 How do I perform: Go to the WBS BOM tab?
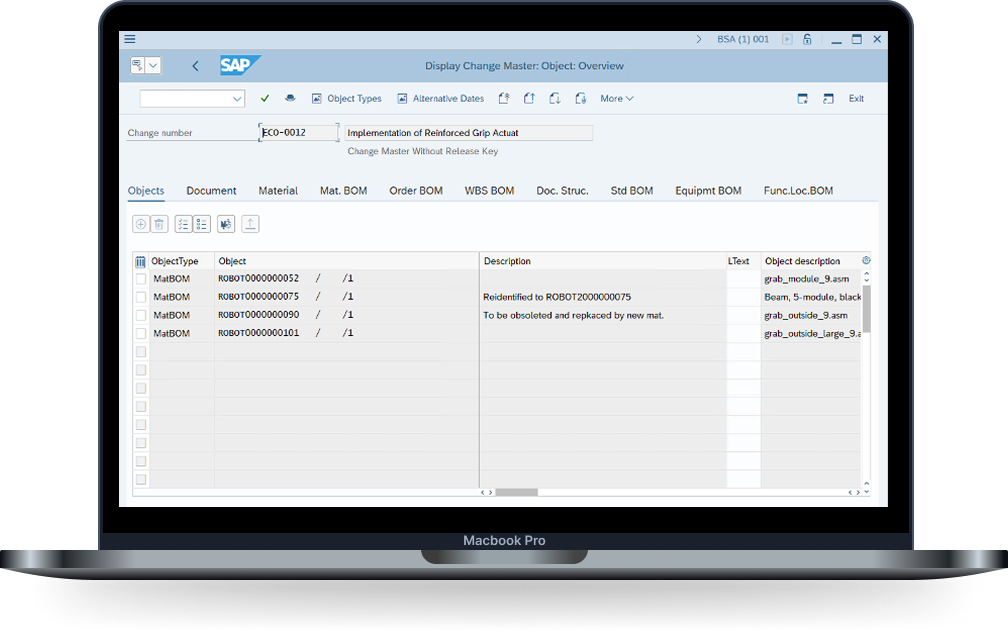489,191
